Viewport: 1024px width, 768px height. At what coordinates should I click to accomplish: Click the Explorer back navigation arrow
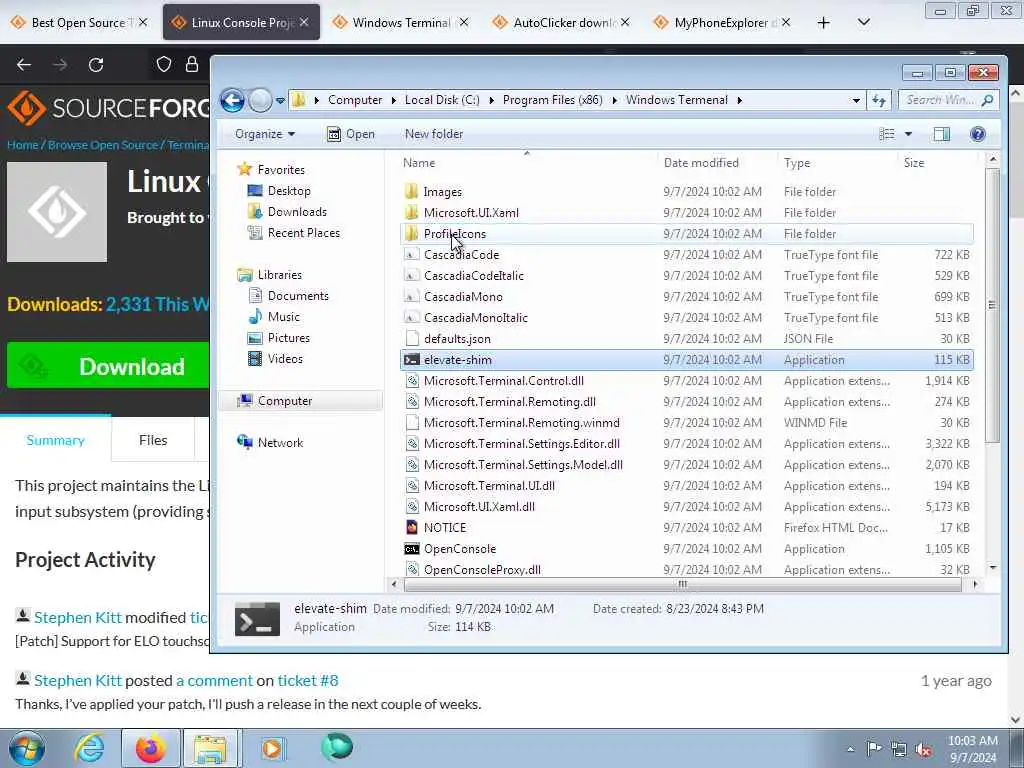pyautogui.click(x=232, y=101)
